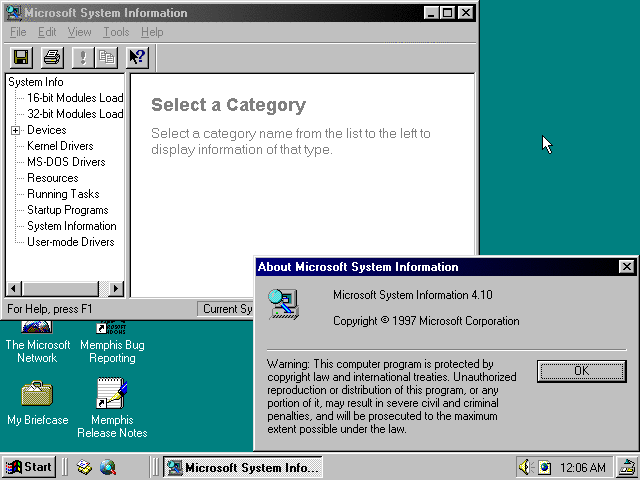Image resolution: width=640 pixels, height=480 pixels.
Task: Maximize the Microsoft System Information window
Action: (x=447, y=13)
